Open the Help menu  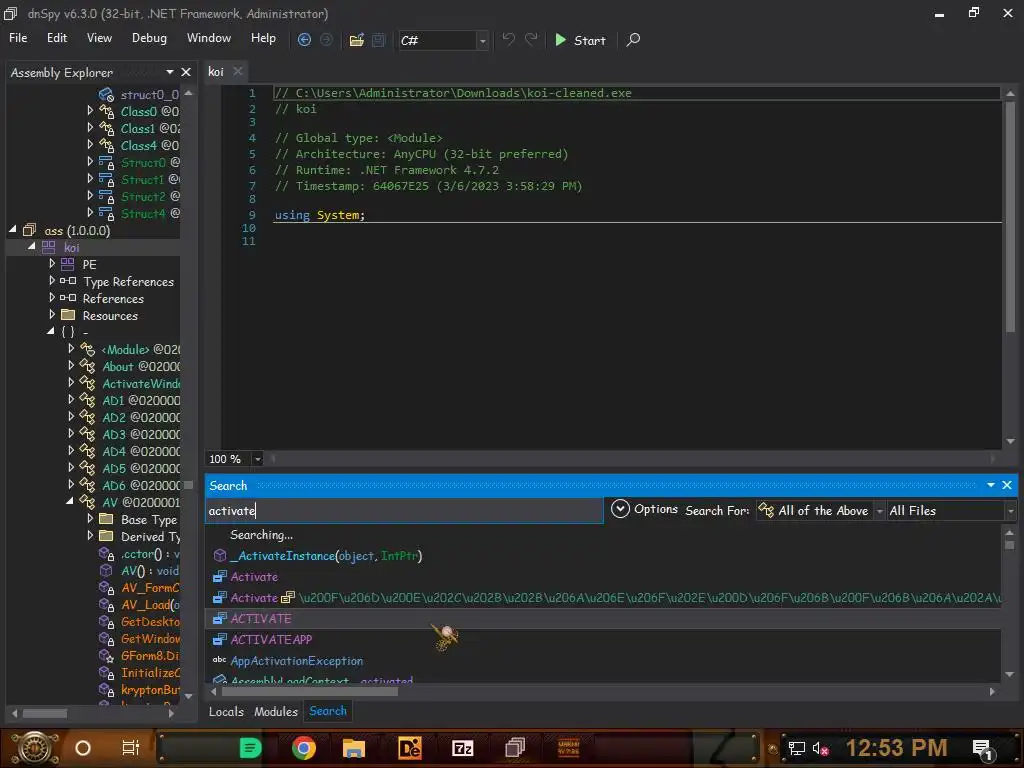263,38
